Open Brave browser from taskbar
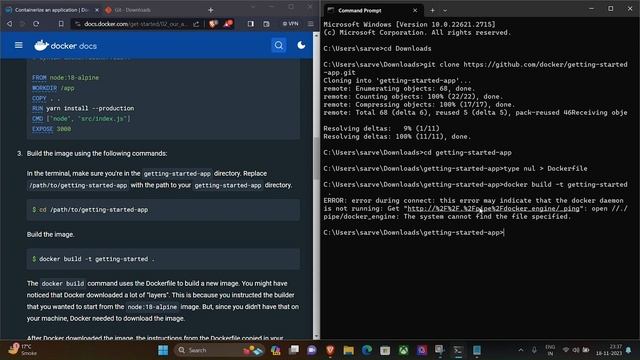 [330, 350]
